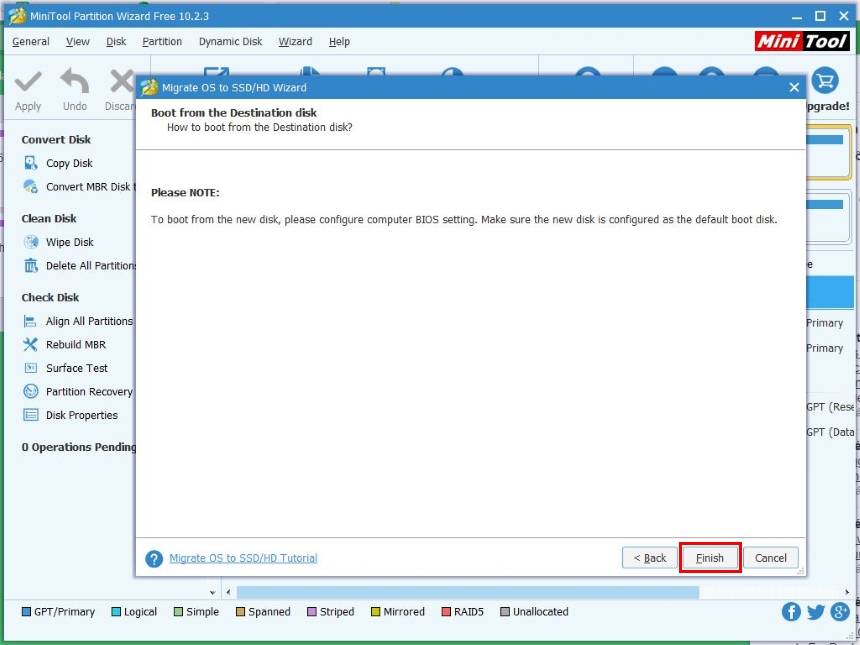Click the Back button in wizard
The height and width of the screenshot is (645, 860).
(x=649, y=558)
